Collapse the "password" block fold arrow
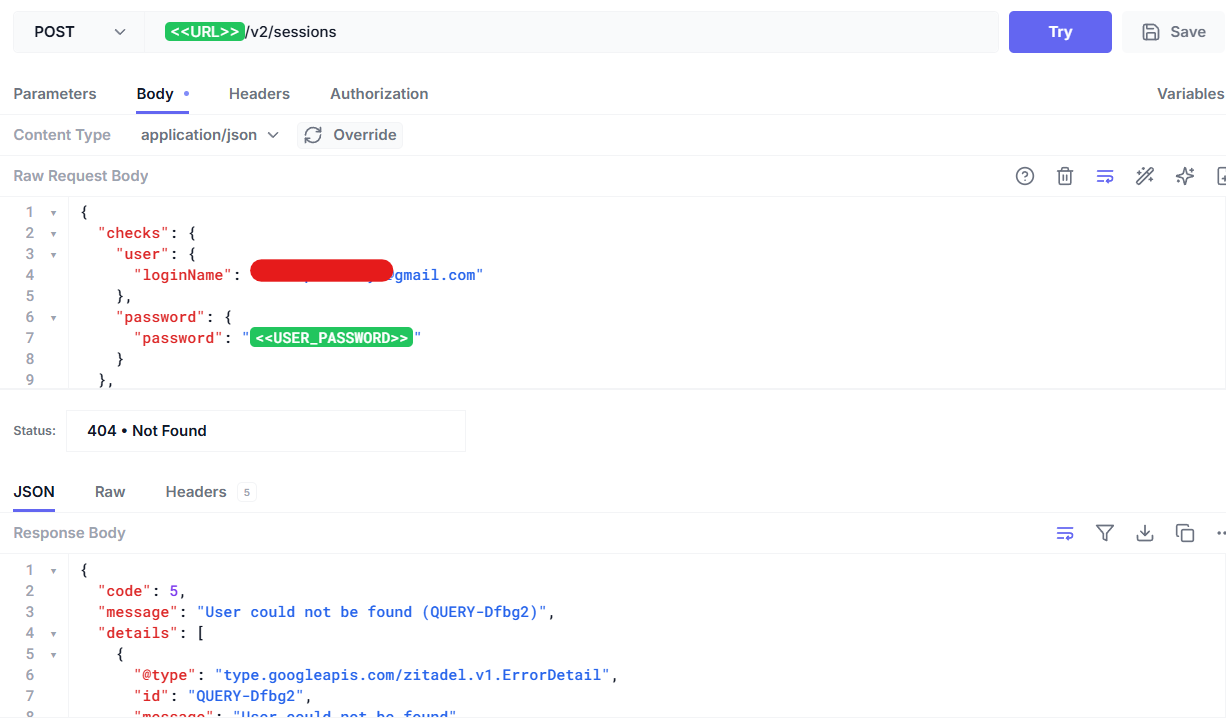The image size is (1226, 727). tap(53, 317)
